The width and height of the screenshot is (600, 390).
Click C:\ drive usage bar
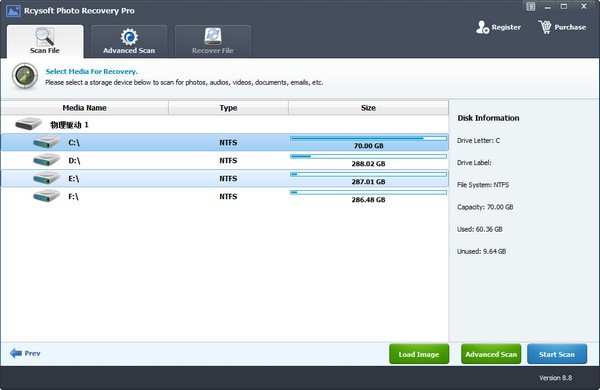tap(368, 138)
